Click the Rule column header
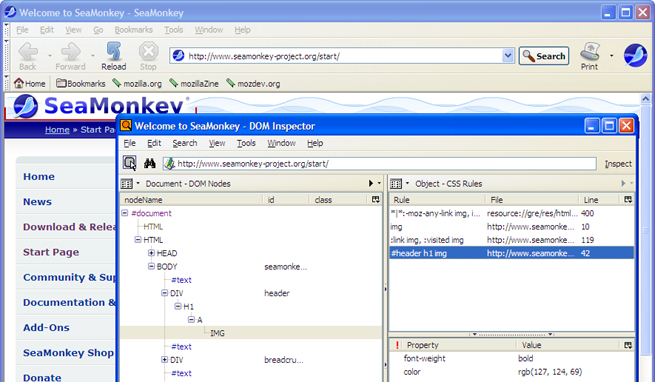The width and height of the screenshot is (655, 382). point(437,199)
